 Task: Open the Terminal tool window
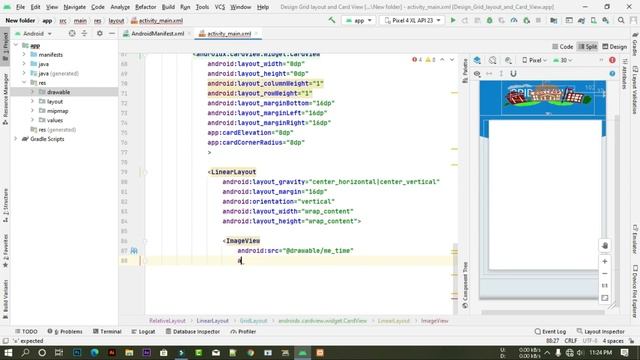tap(107, 331)
